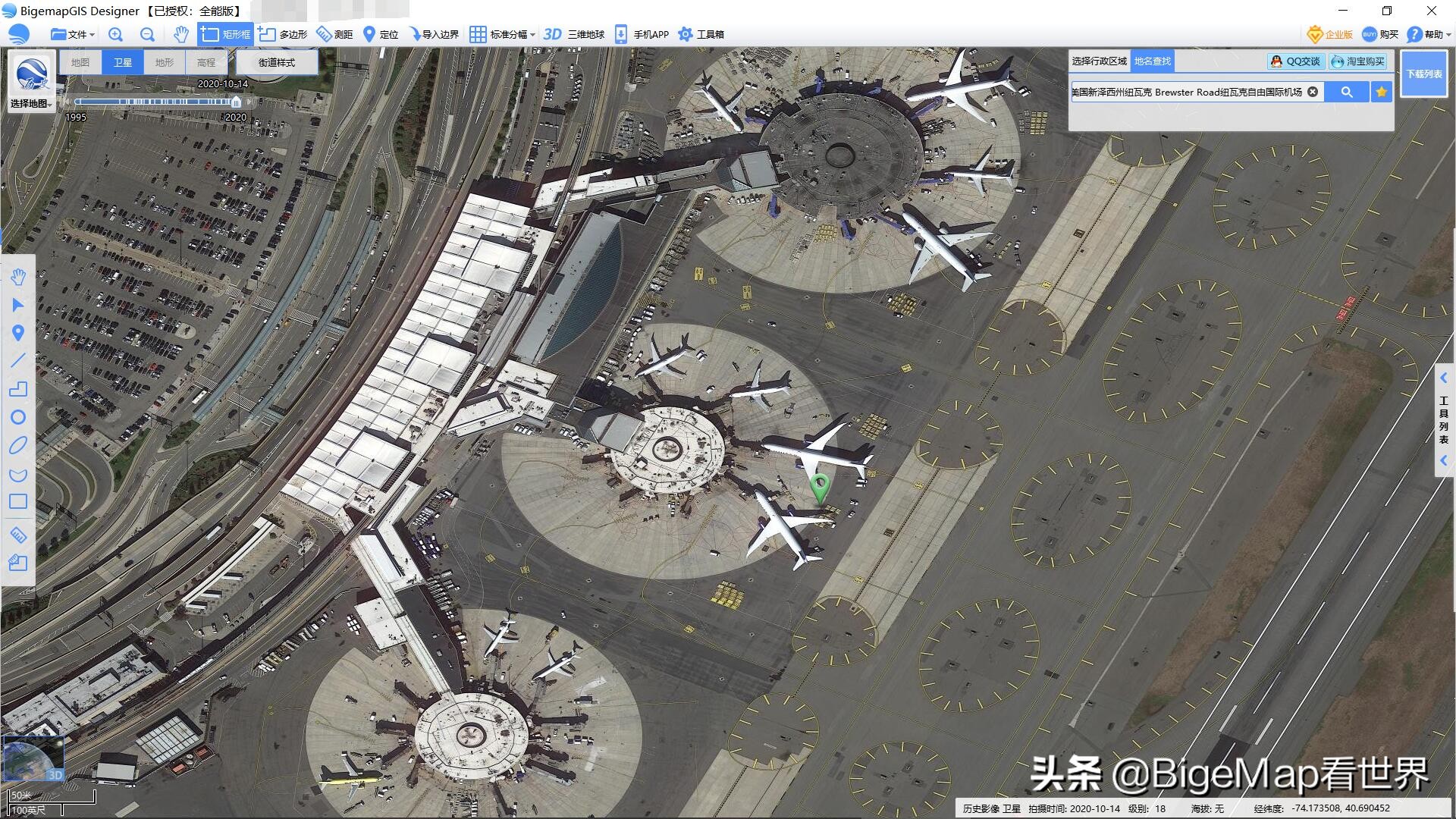Switch to the 选择行政区域 tab

(x=1100, y=61)
